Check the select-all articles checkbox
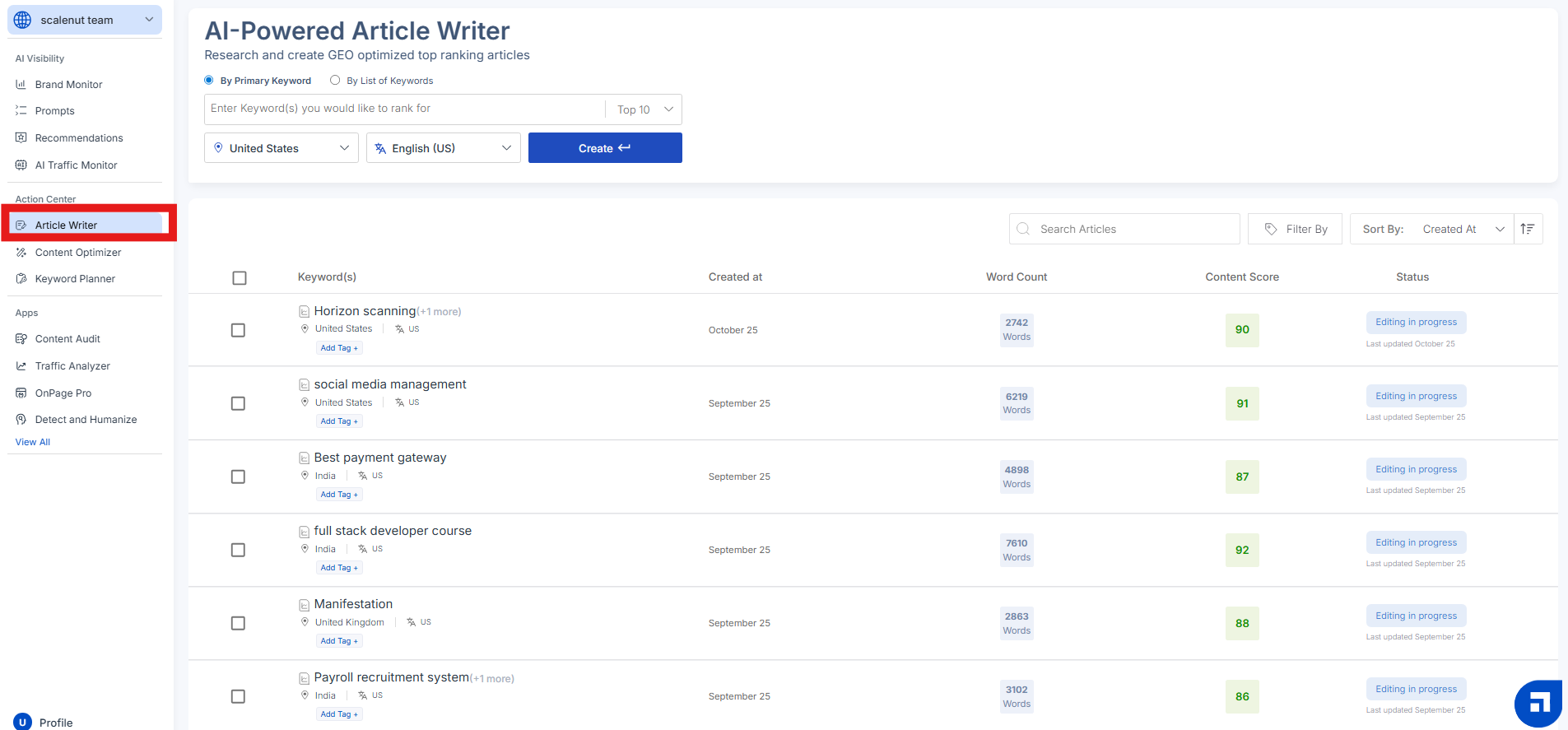 point(240,278)
